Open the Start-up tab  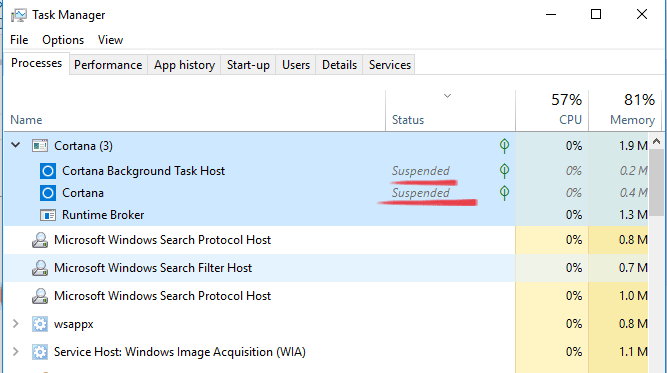tap(248, 65)
